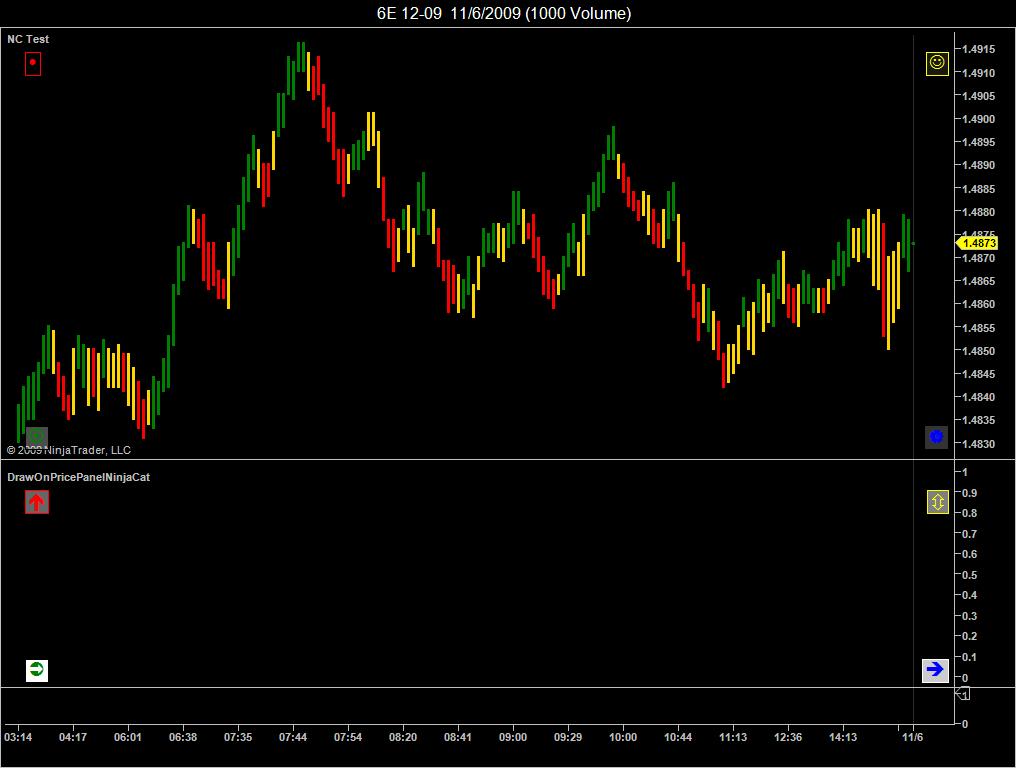This screenshot has width=1016, height=768.
Task: Click the 1.4850 price axis label
Action: point(978,351)
